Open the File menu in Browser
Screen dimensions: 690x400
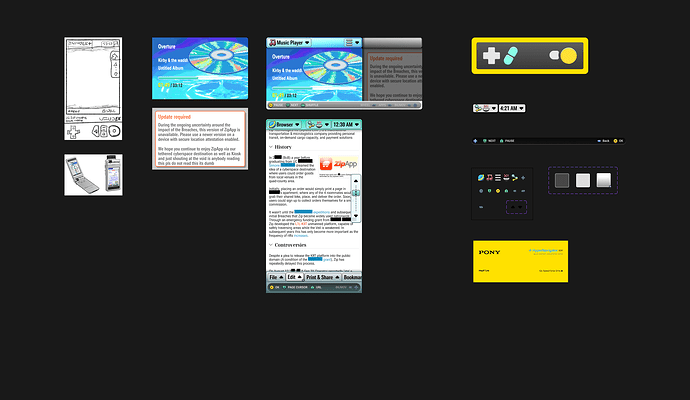click(276, 277)
